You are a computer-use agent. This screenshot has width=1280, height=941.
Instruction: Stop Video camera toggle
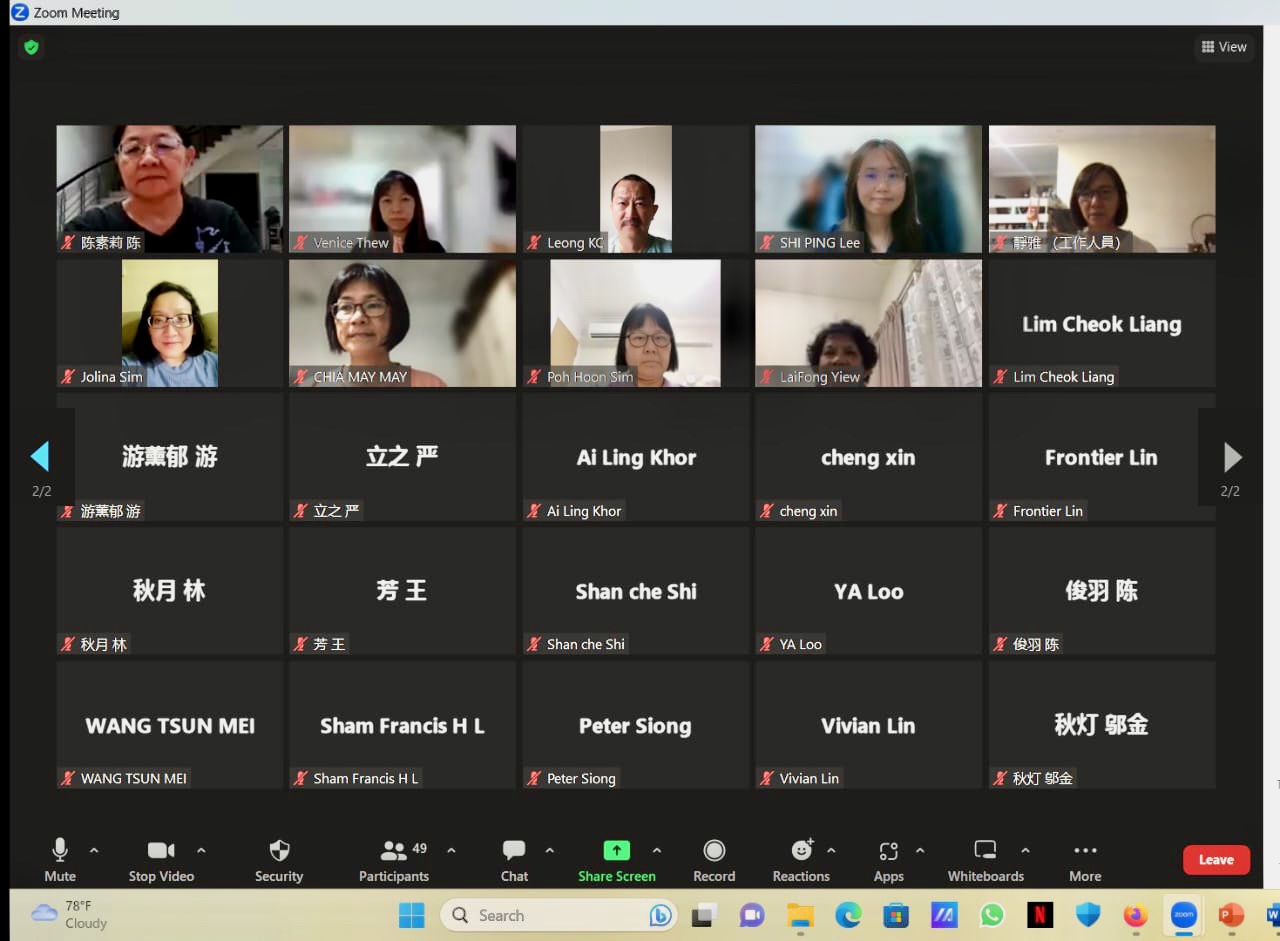click(161, 859)
